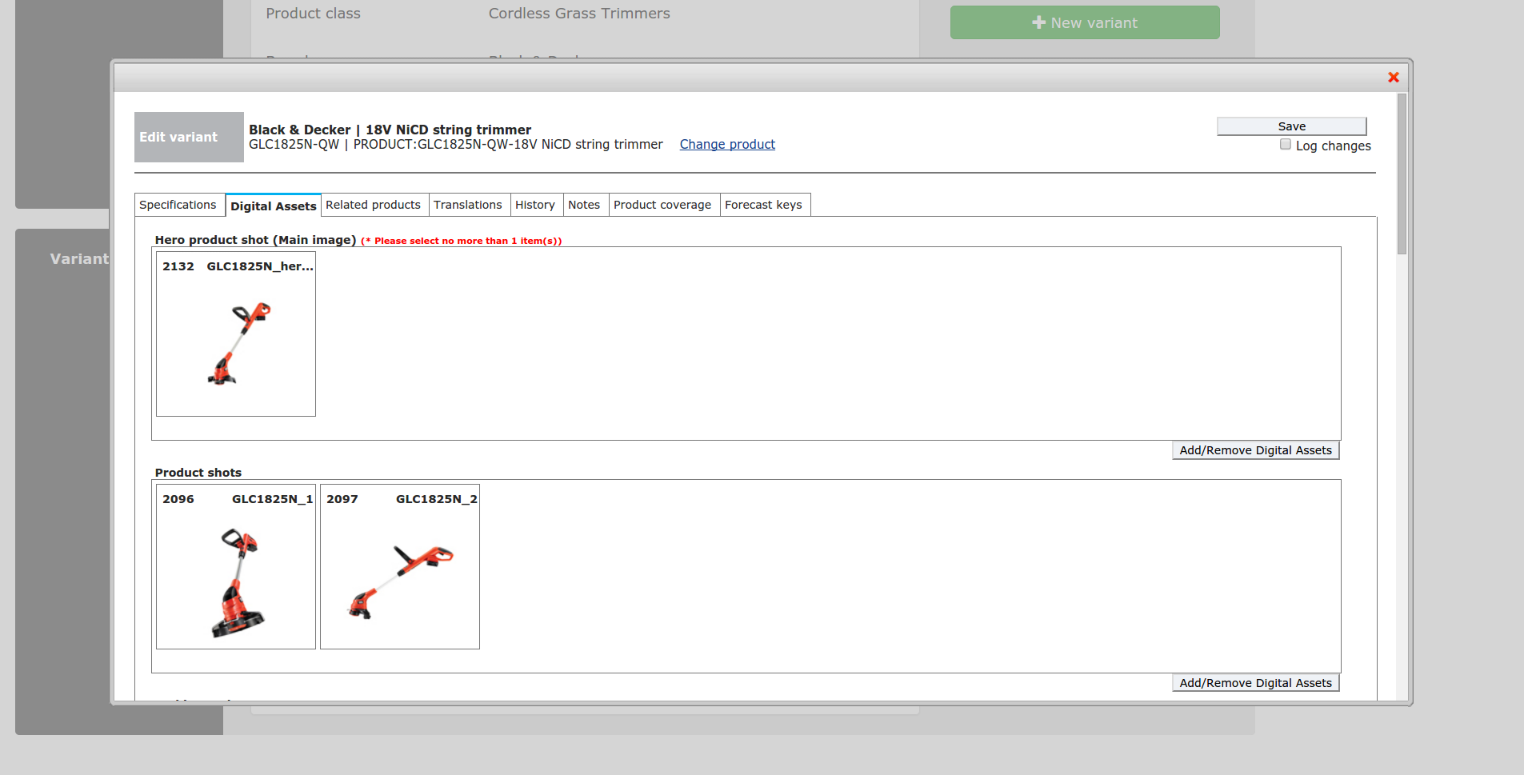Click the 'Product class' label in background page
1524x775 pixels.
point(313,14)
